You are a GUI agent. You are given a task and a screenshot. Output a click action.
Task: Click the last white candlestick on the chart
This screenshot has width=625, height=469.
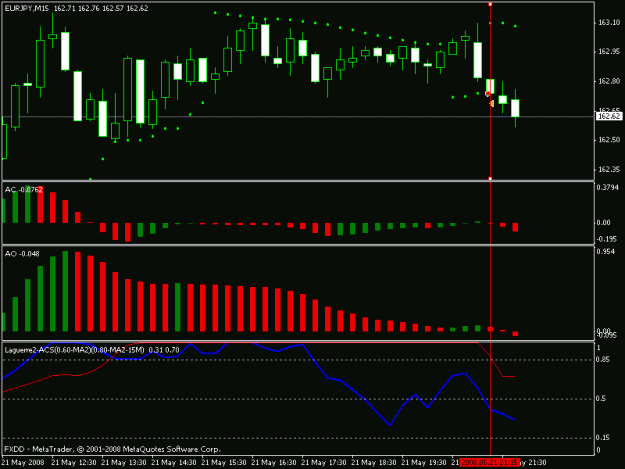pos(515,108)
